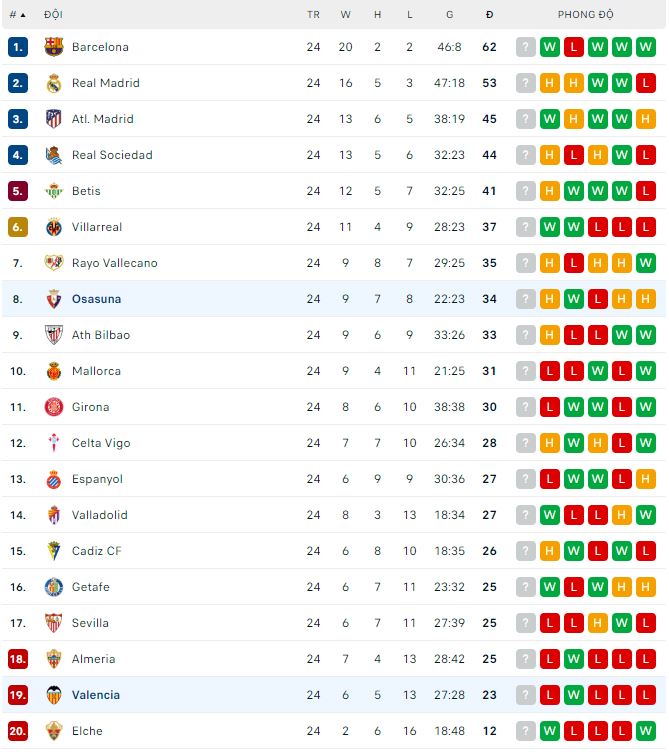
Task: Sort by the TR matches played column
Action: click(313, 15)
